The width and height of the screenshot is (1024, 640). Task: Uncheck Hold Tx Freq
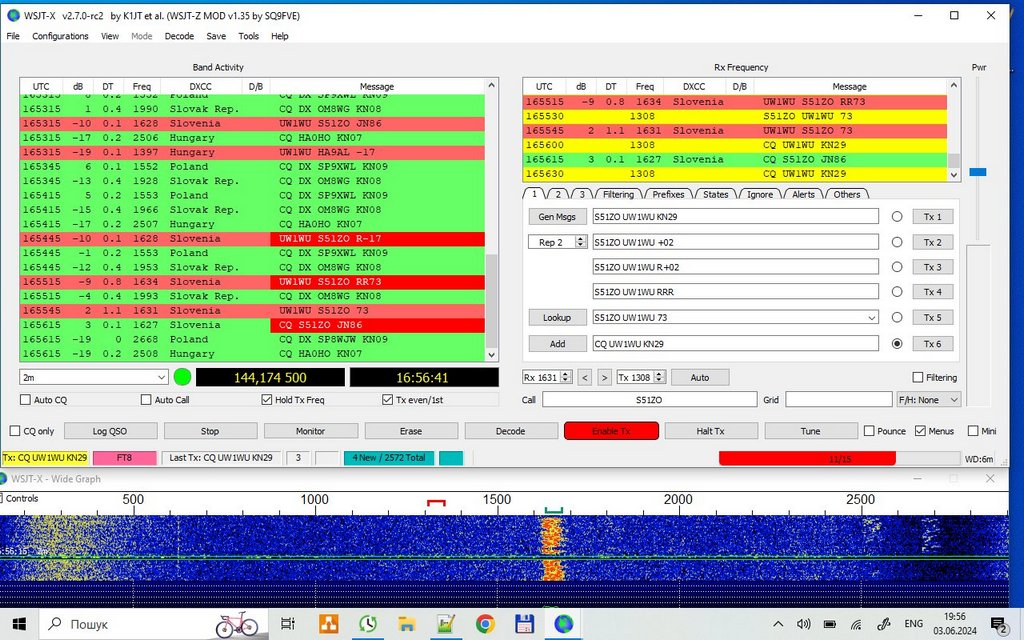(x=266, y=400)
